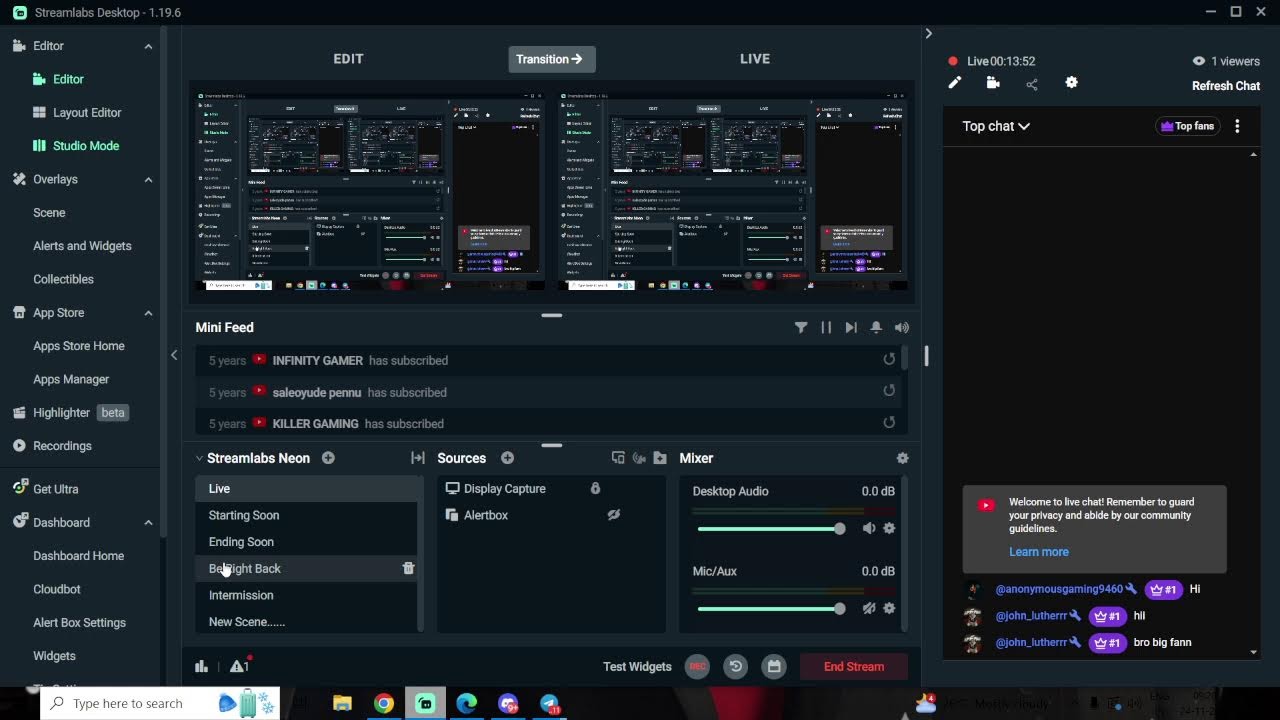The width and height of the screenshot is (1280, 720).
Task: Toggle Studio Mode in the sidebar
Action: click(x=86, y=145)
